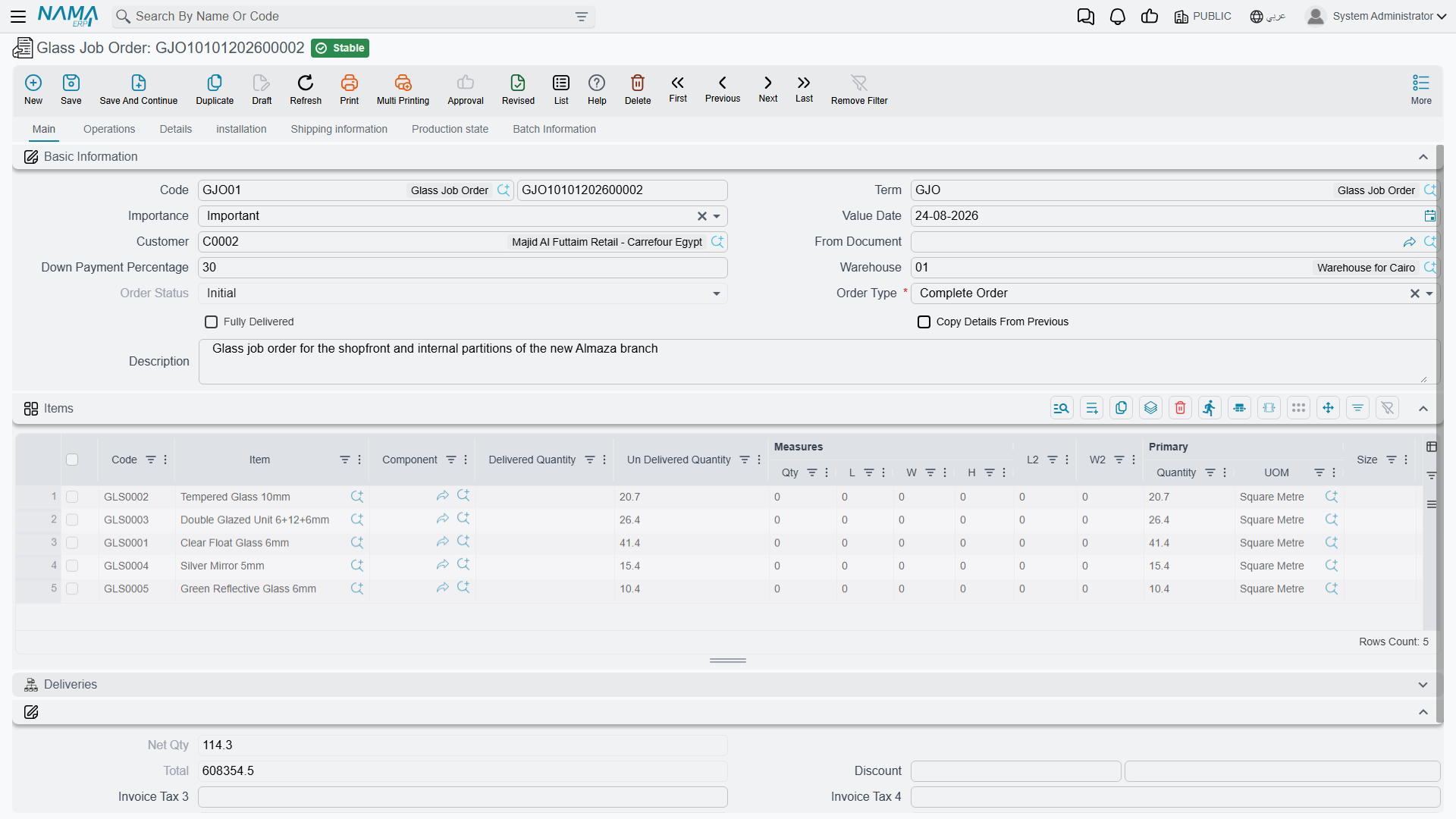The height and width of the screenshot is (819, 1456).
Task: Switch language to Arabic
Action: coord(1268,17)
